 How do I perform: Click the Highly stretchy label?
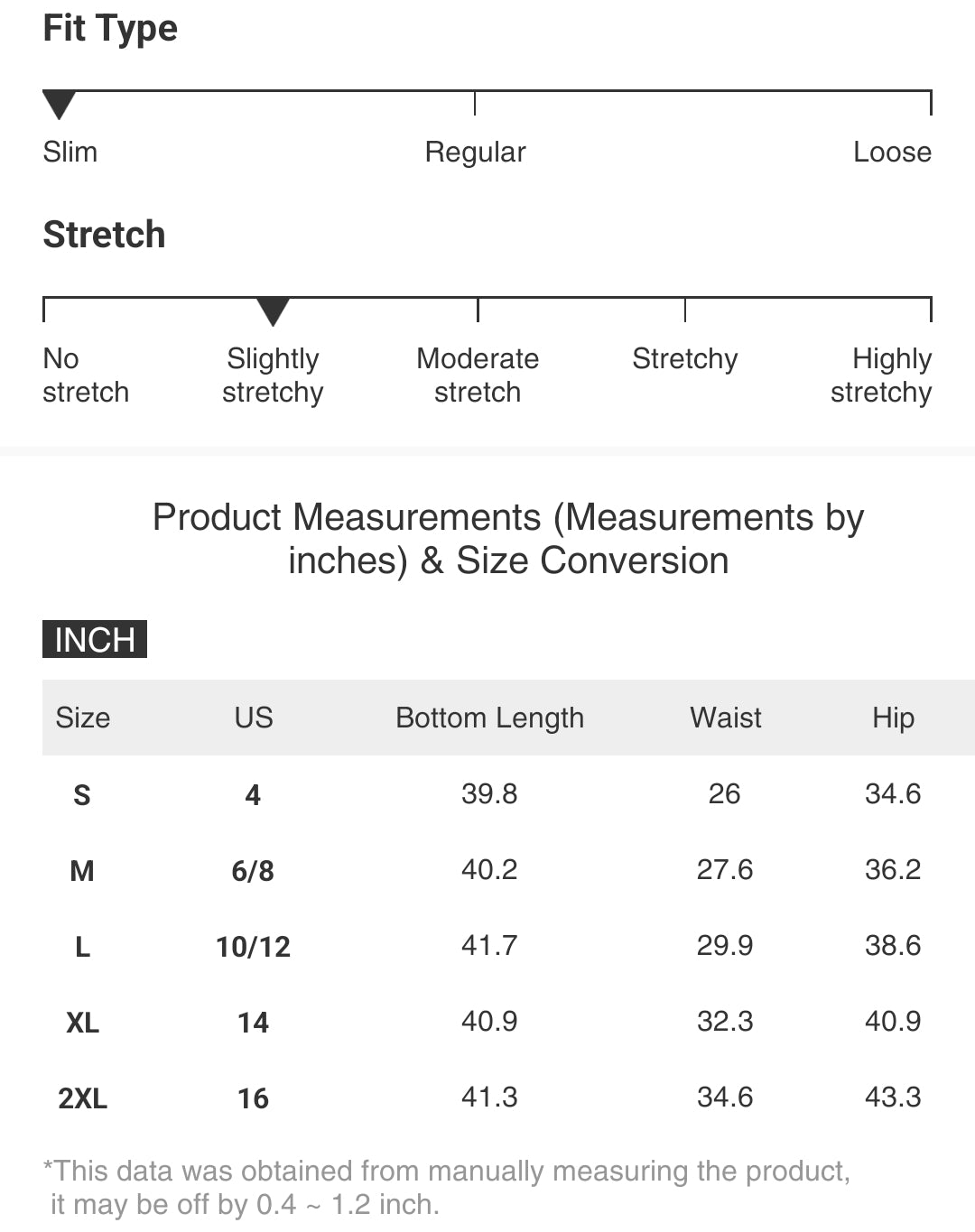(881, 375)
